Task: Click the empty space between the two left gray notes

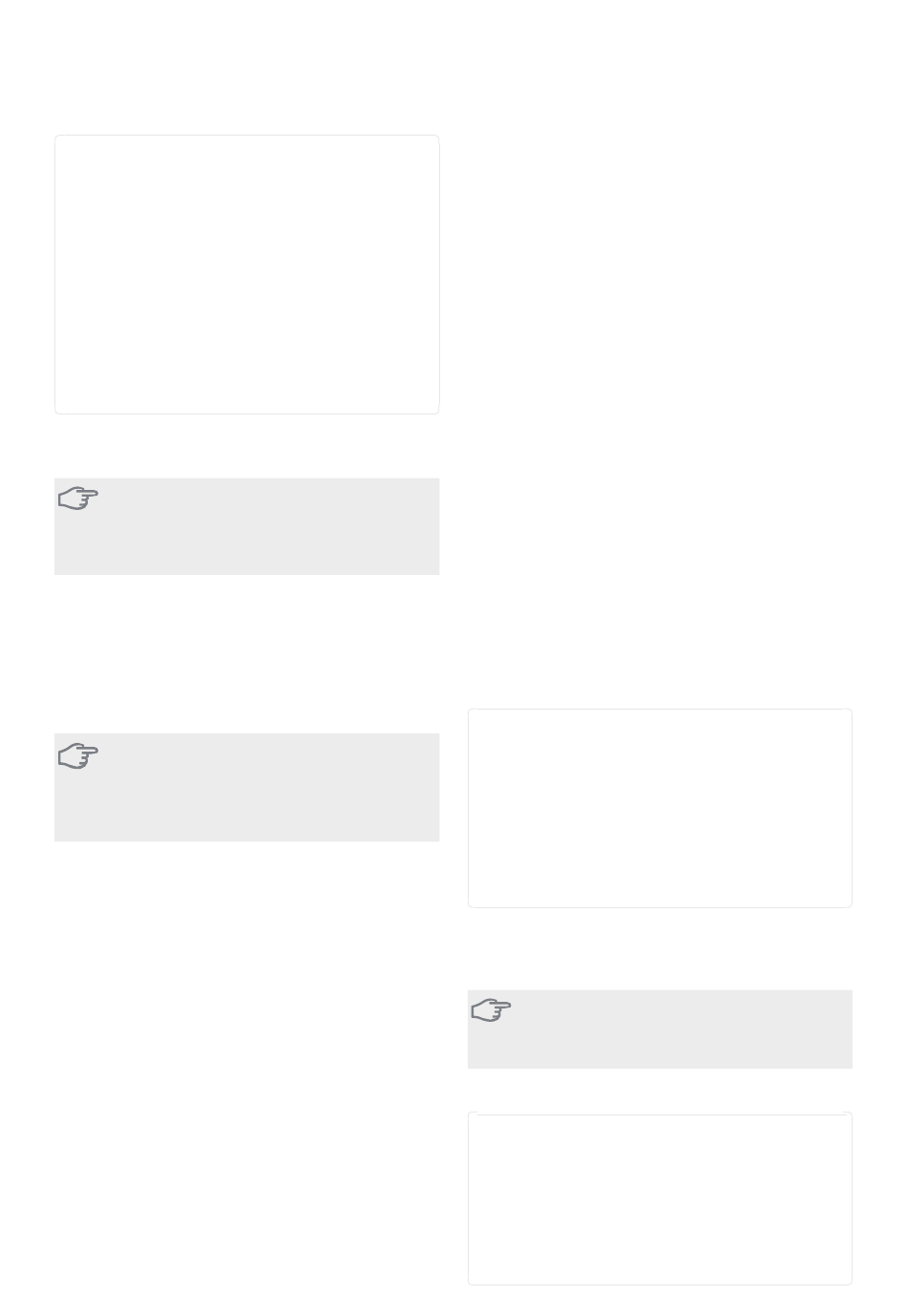Action: click(x=246, y=654)
